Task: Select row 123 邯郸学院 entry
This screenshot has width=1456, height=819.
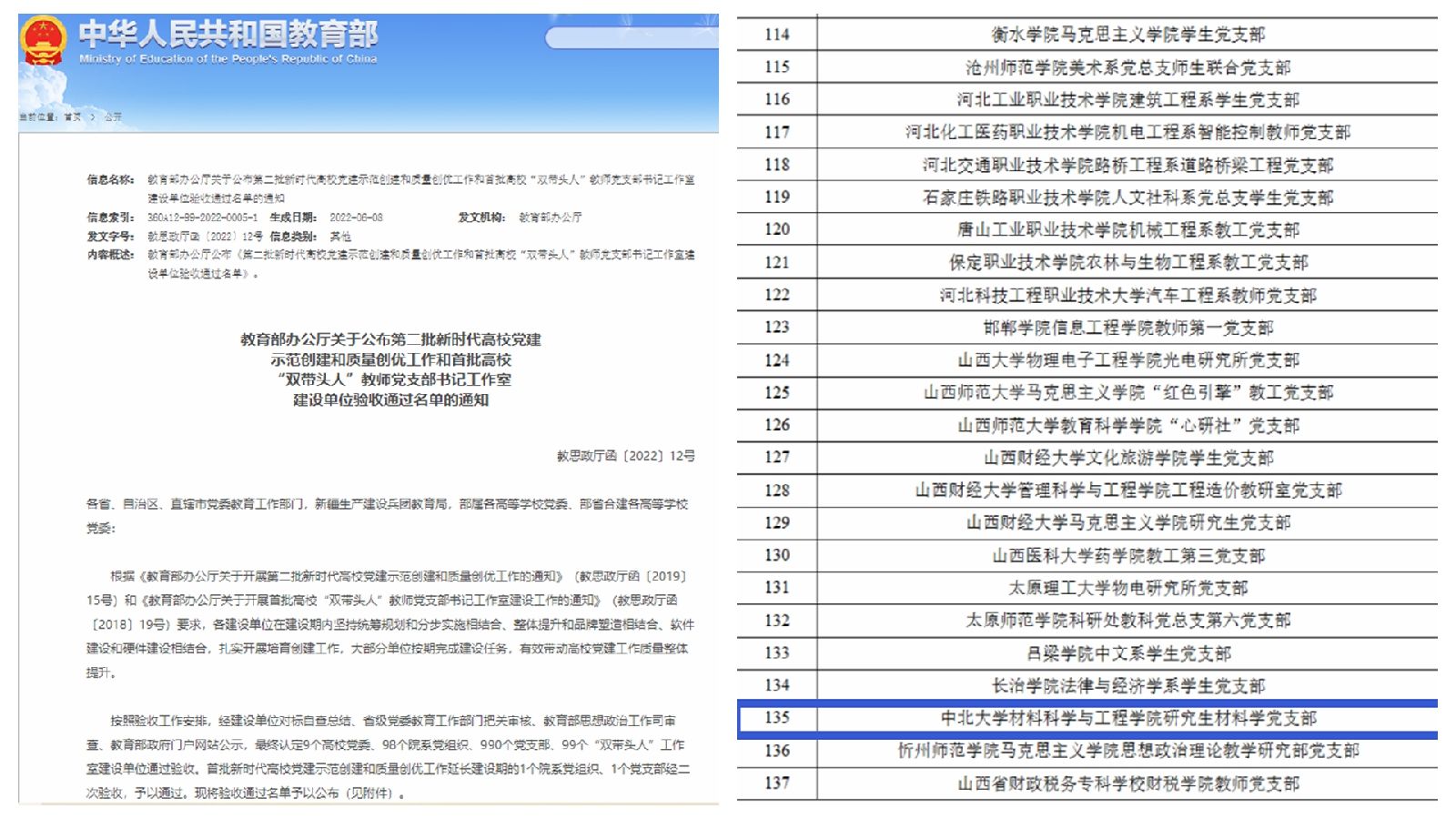Action: (1127, 328)
